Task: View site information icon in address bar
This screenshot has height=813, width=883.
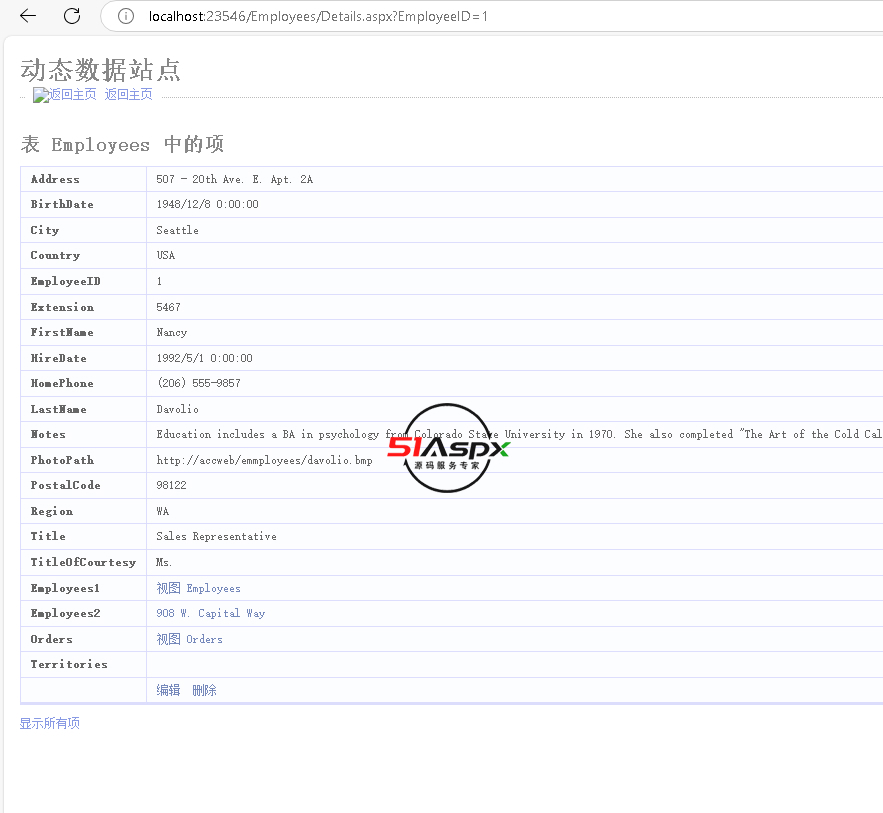Action: tap(126, 16)
